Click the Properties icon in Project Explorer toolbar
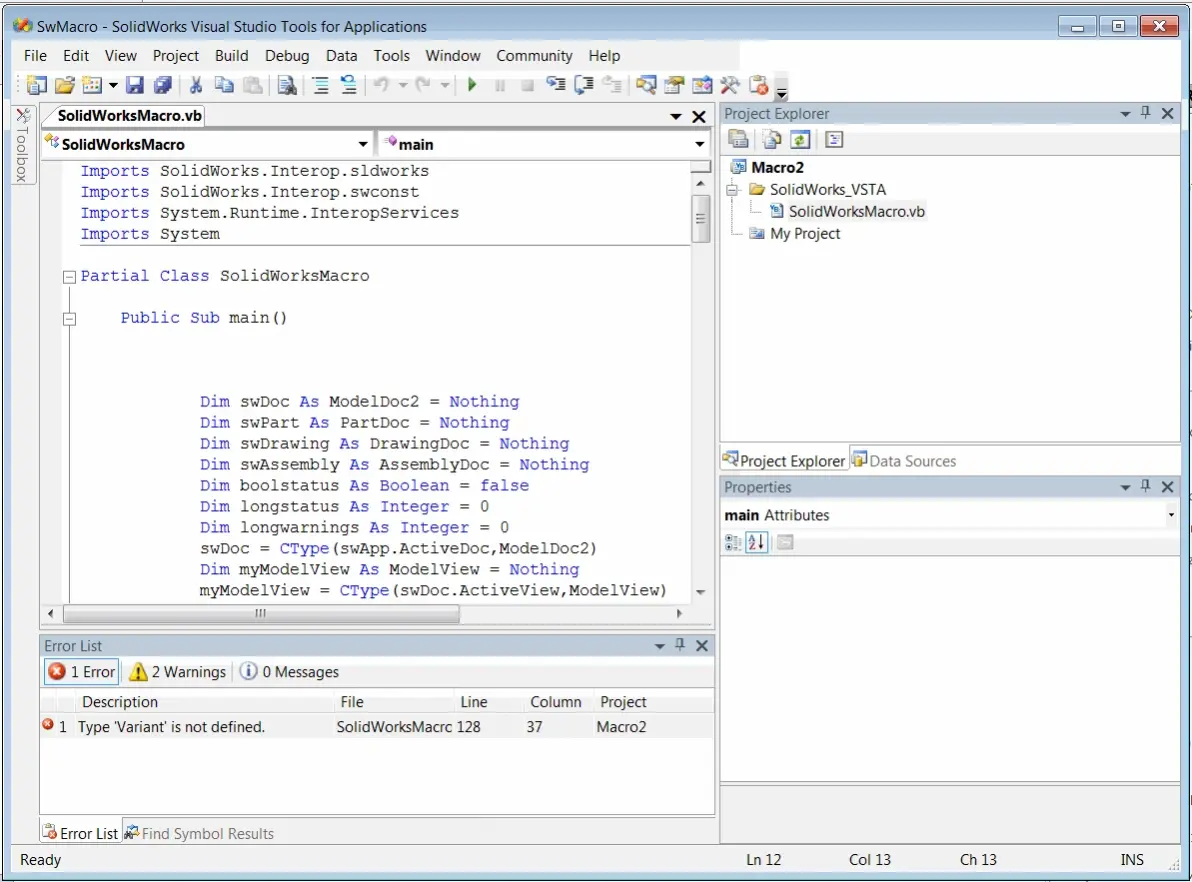The width and height of the screenshot is (1192, 882). coord(737,139)
